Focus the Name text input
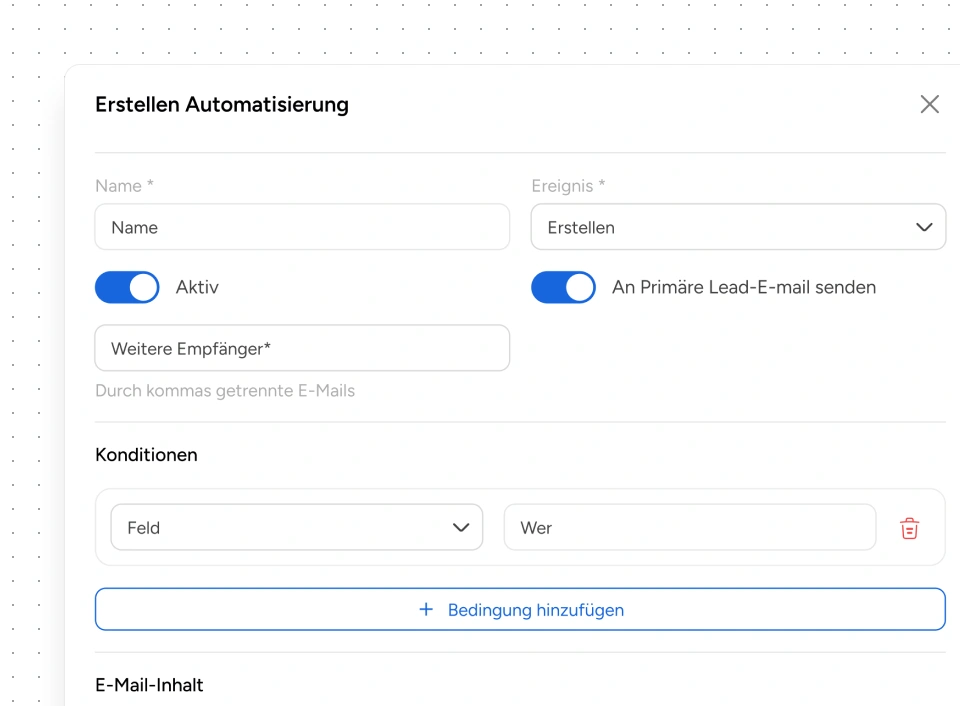Viewport: 960px width, 706px height. (301, 227)
